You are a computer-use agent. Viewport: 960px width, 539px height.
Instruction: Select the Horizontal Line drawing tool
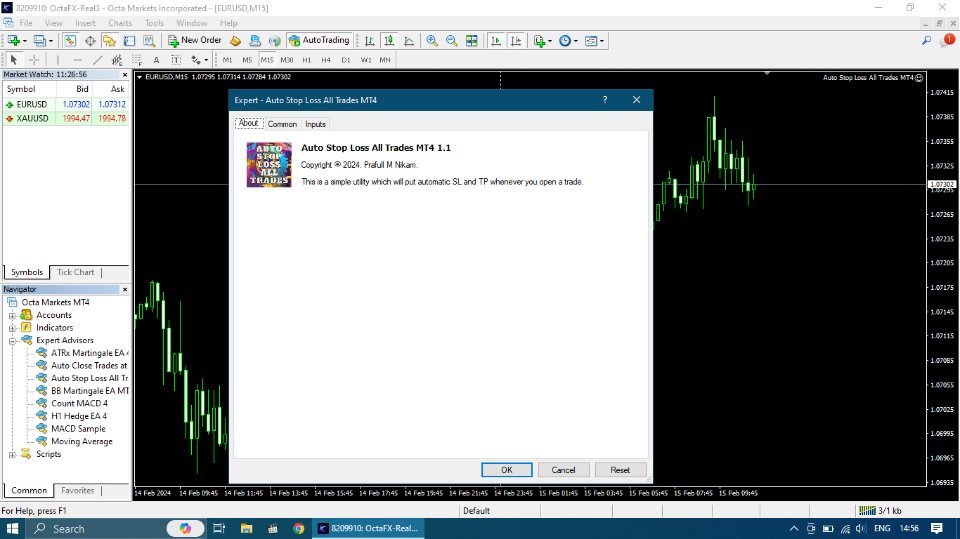(x=77, y=59)
